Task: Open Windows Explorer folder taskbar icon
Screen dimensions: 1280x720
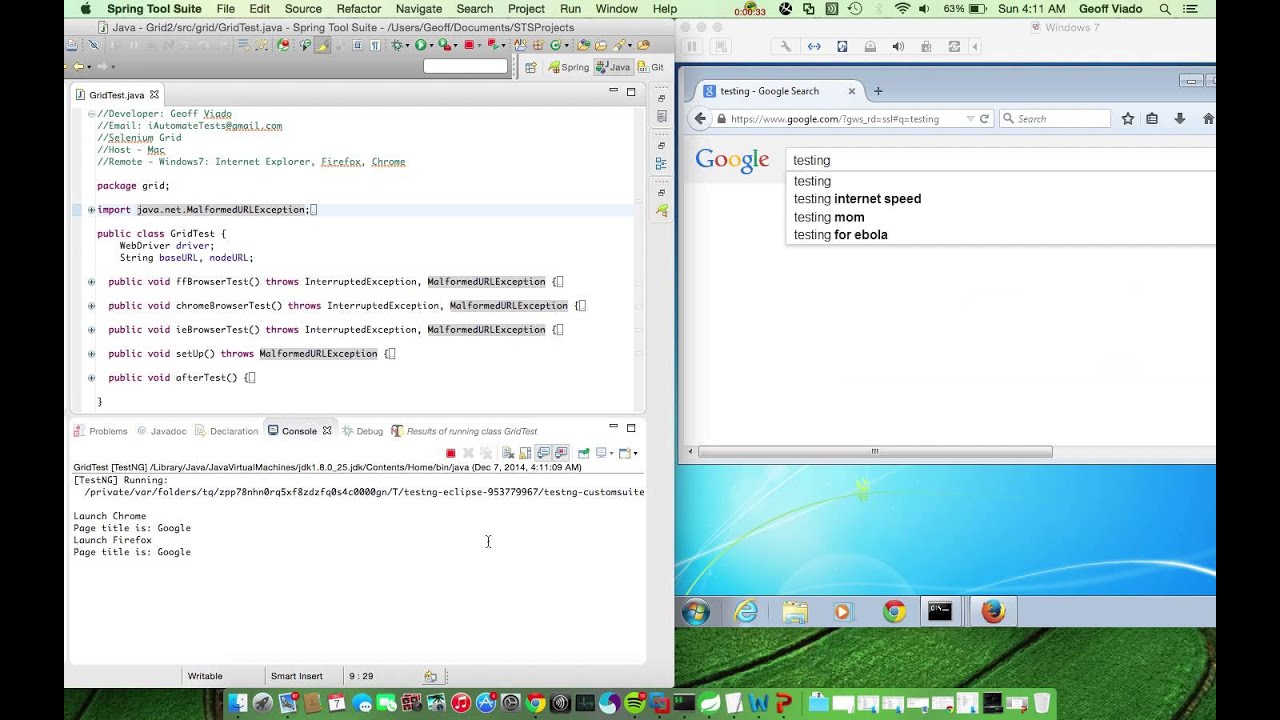Action: pyautogui.click(x=795, y=611)
